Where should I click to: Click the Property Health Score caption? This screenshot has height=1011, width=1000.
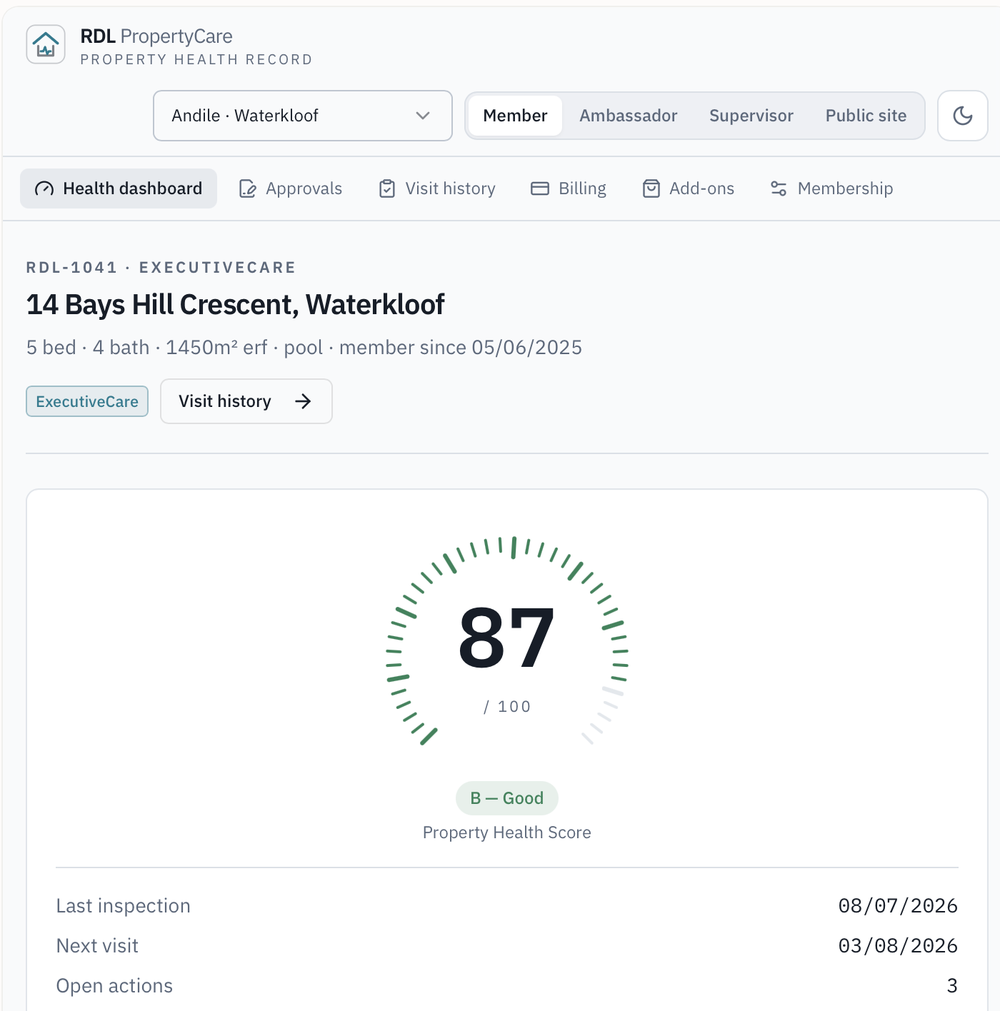coord(507,832)
